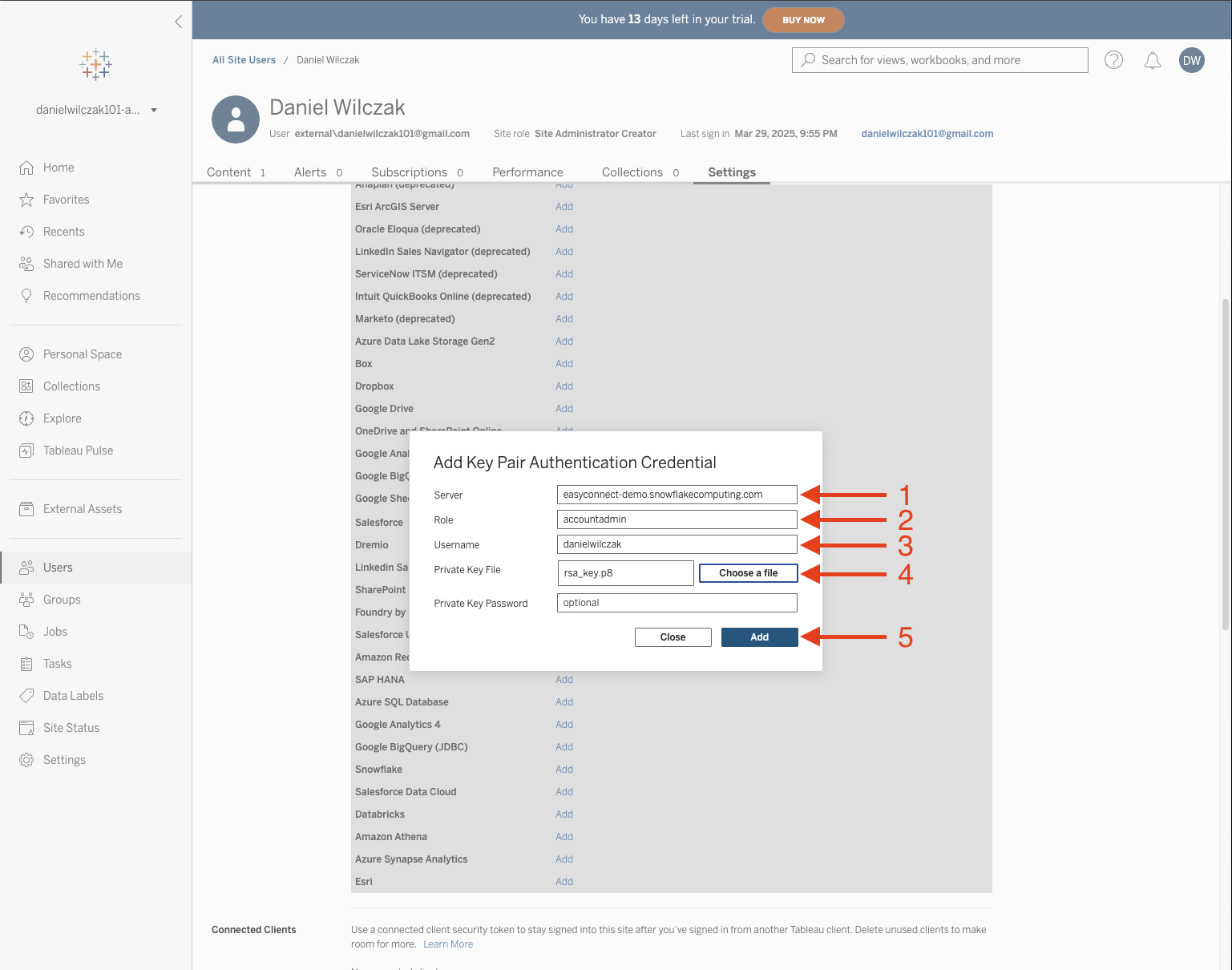This screenshot has height=970, width=1232.
Task: Click Daniel Wilczak's profile picture
Action: click(x=236, y=119)
